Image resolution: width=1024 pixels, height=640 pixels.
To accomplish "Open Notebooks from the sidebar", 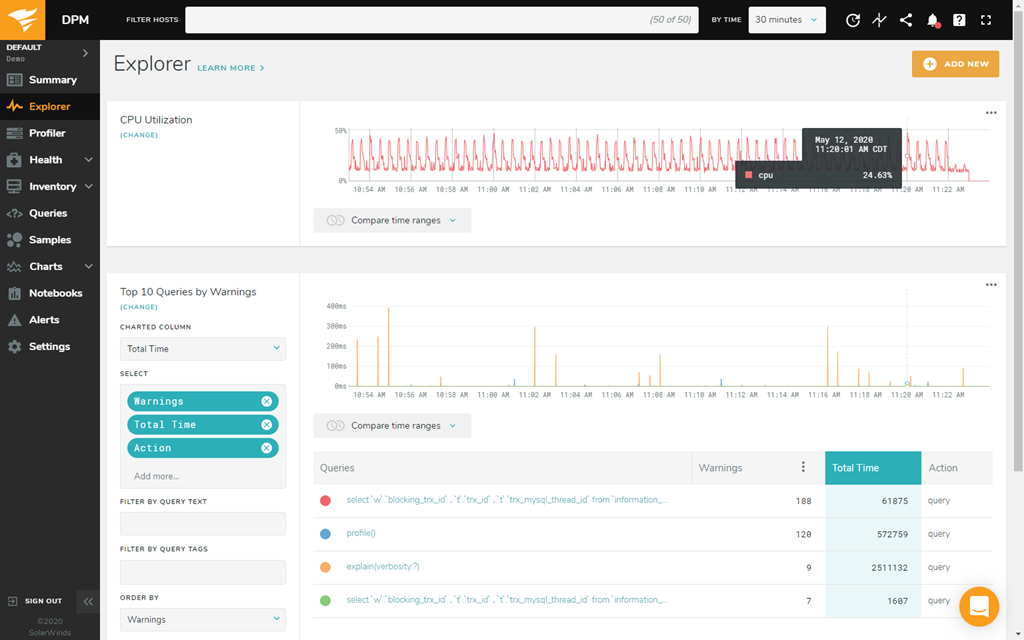I will [55, 293].
